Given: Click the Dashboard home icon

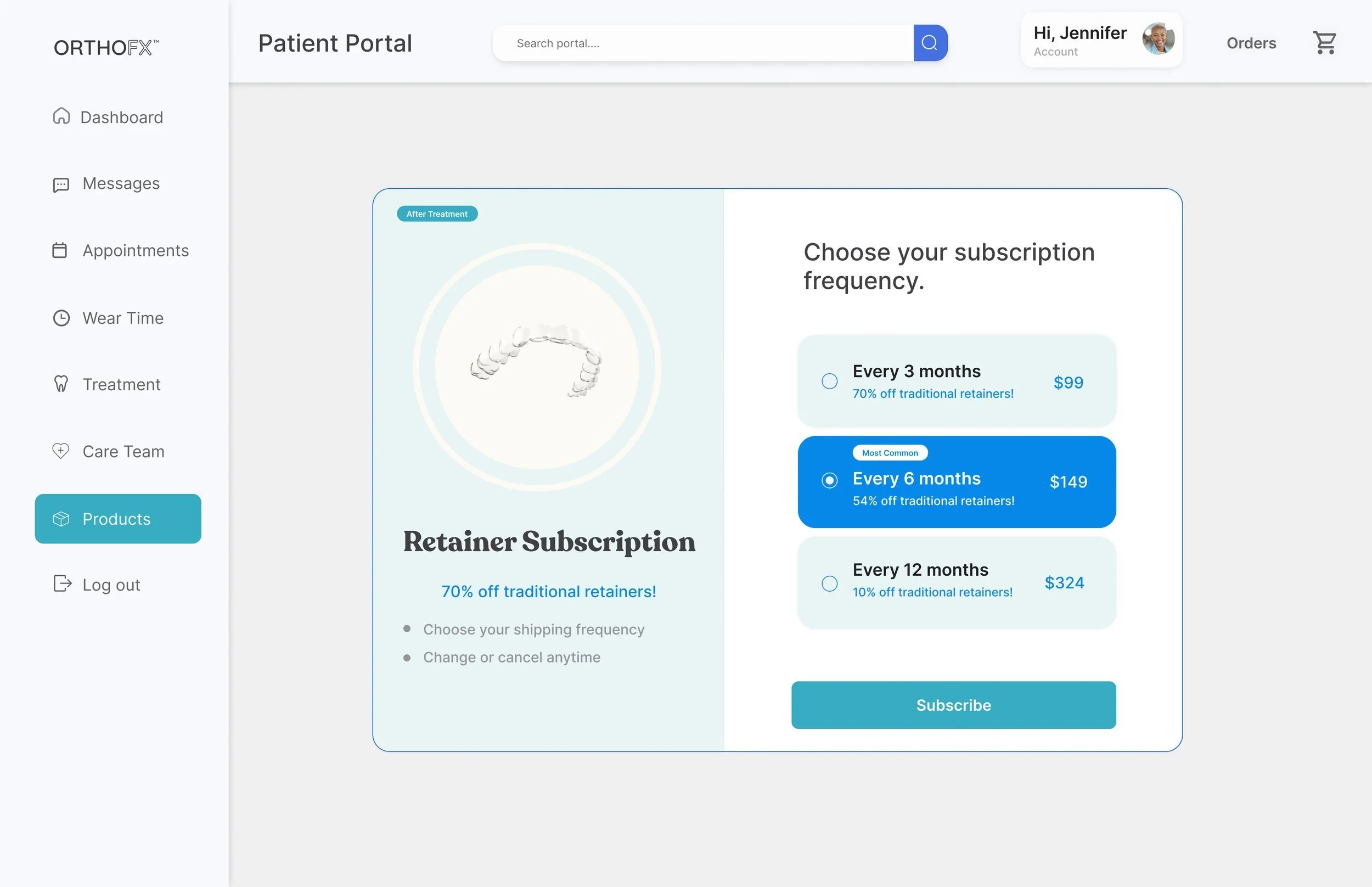Looking at the screenshot, I should 61,116.
